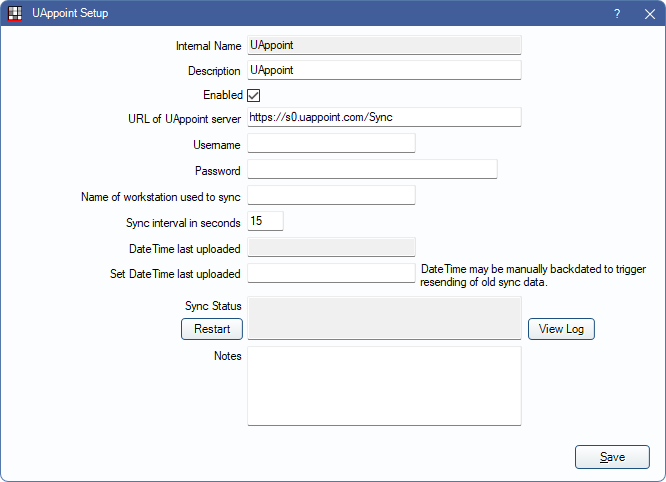Open help via the question mark icon

617,14
